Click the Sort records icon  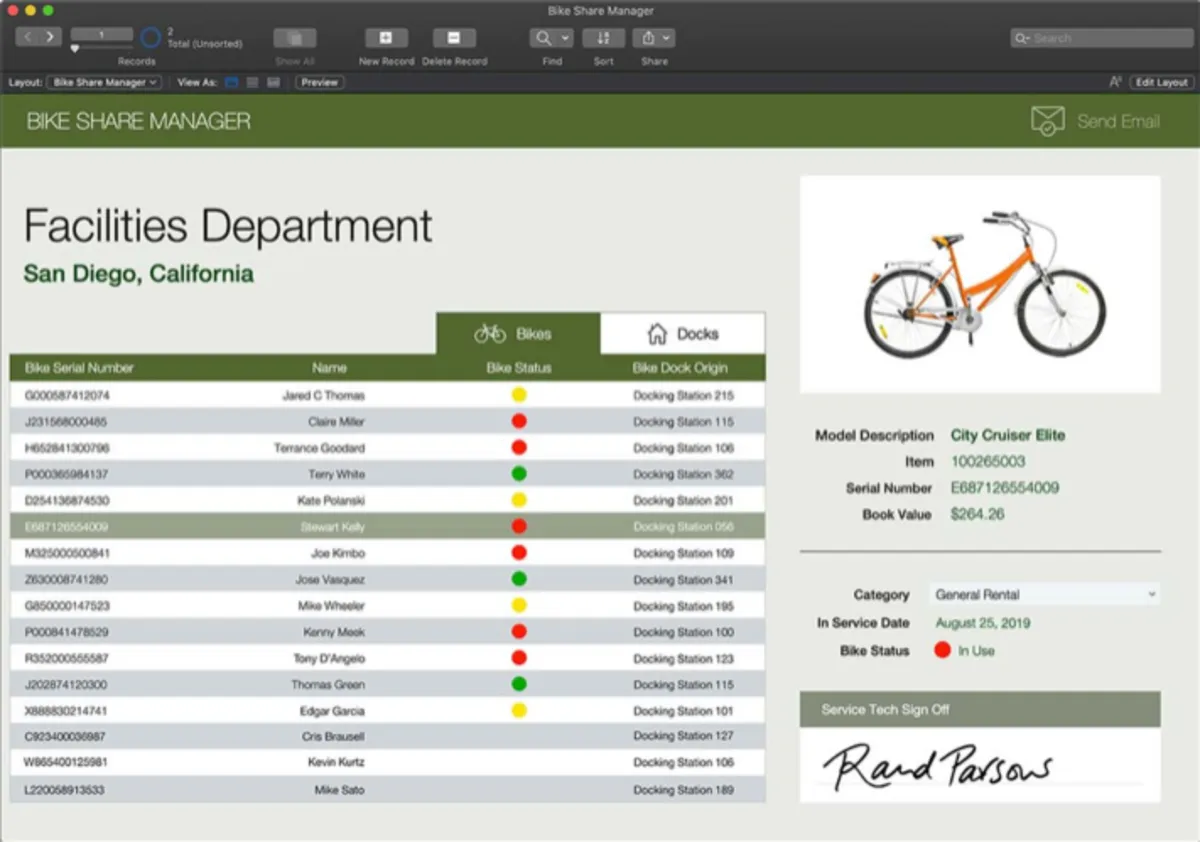603,38
